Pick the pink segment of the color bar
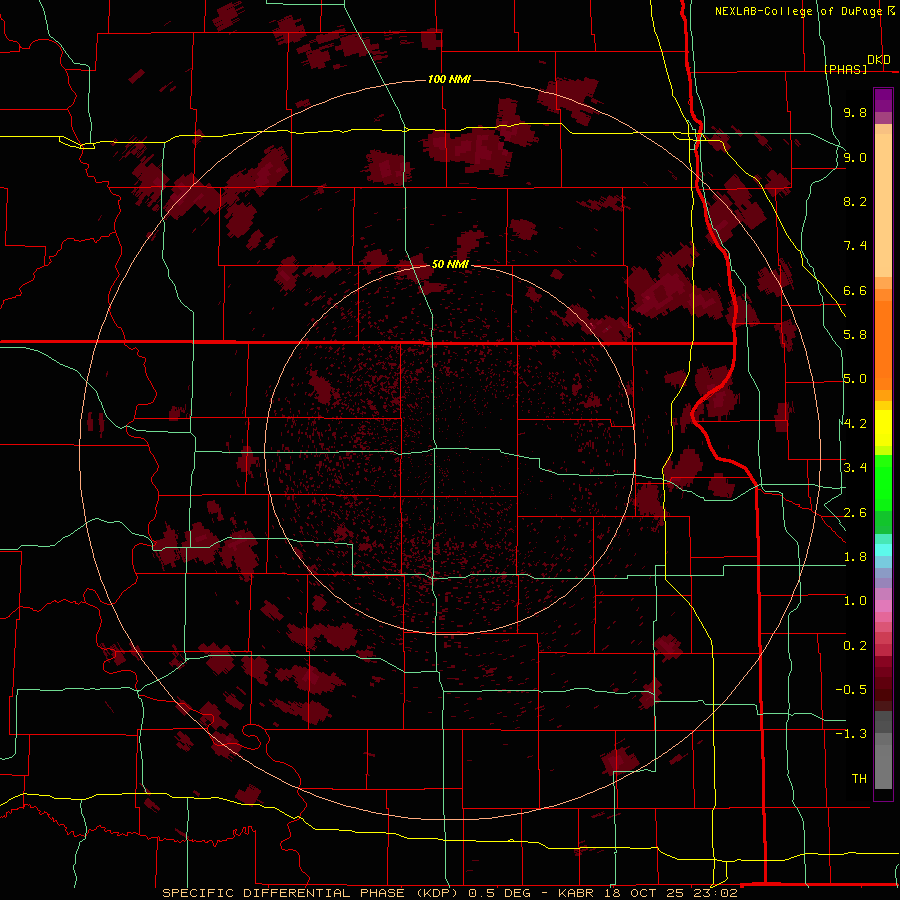The image size is (900, 900). [883, 606]
